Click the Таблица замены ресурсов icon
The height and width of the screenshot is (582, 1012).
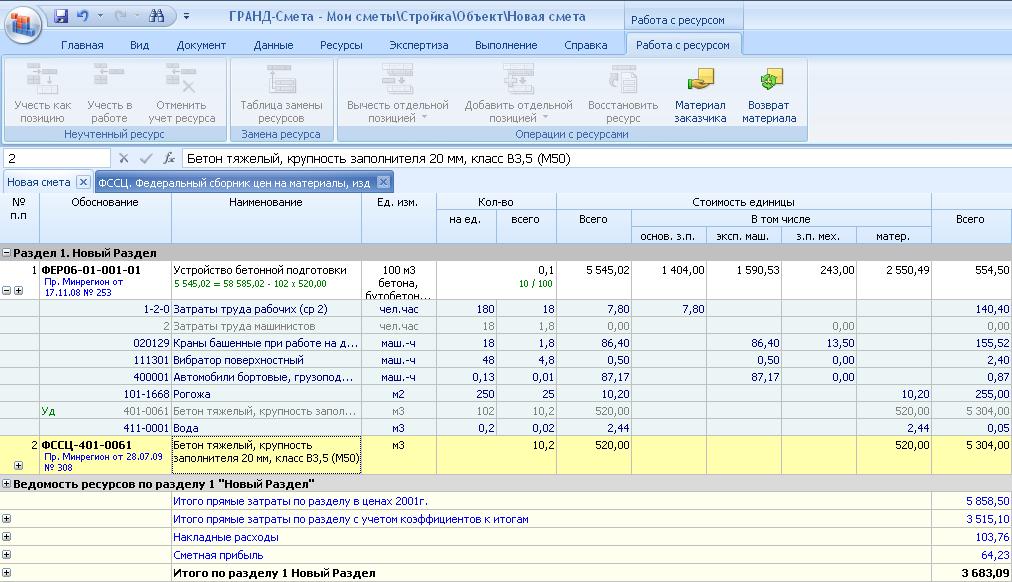pos(281,81)
